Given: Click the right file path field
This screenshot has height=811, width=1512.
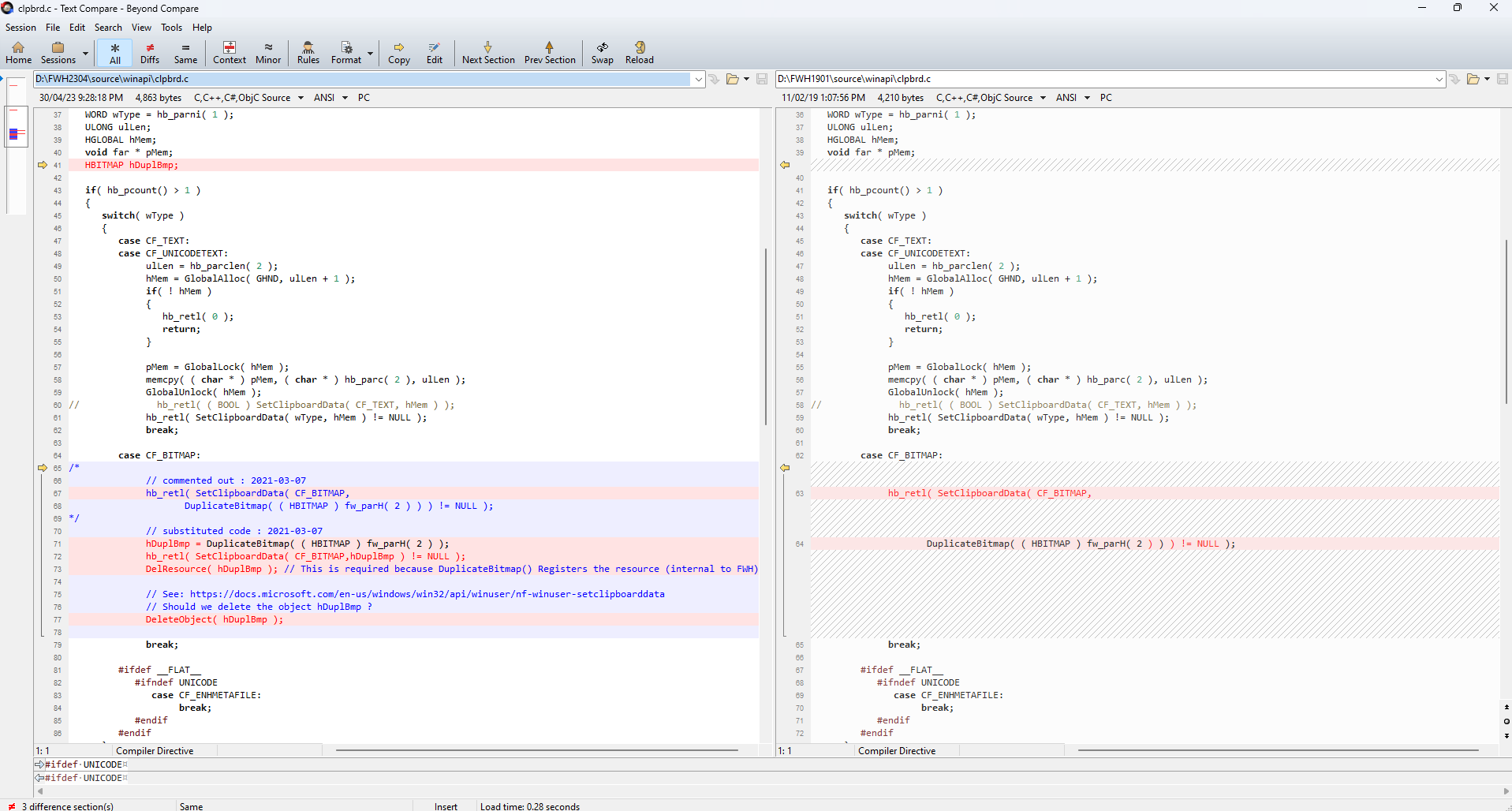Looking at the screenshot, I should [x=1105, y=79].
